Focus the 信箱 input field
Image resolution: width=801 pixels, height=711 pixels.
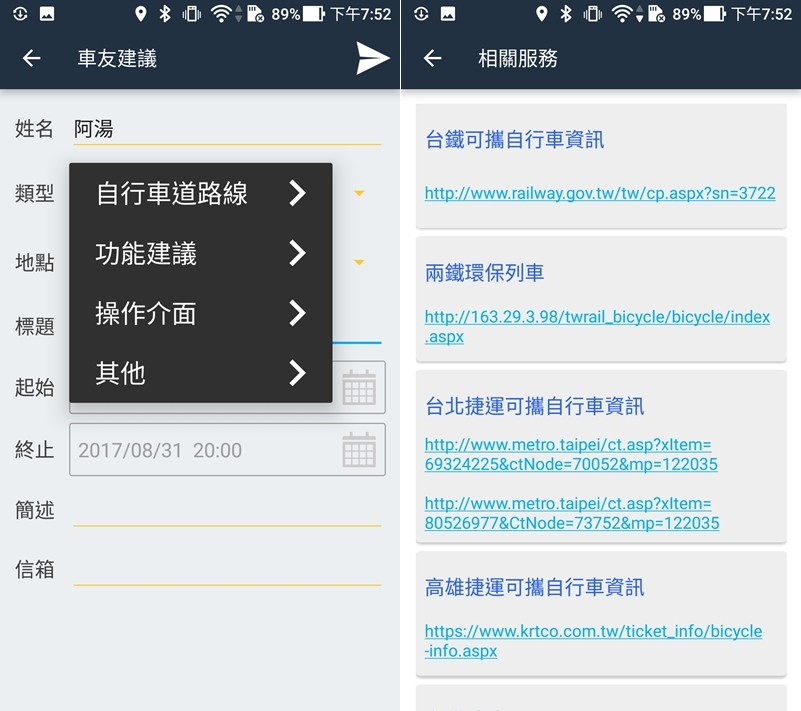click(x=227, y=571)
